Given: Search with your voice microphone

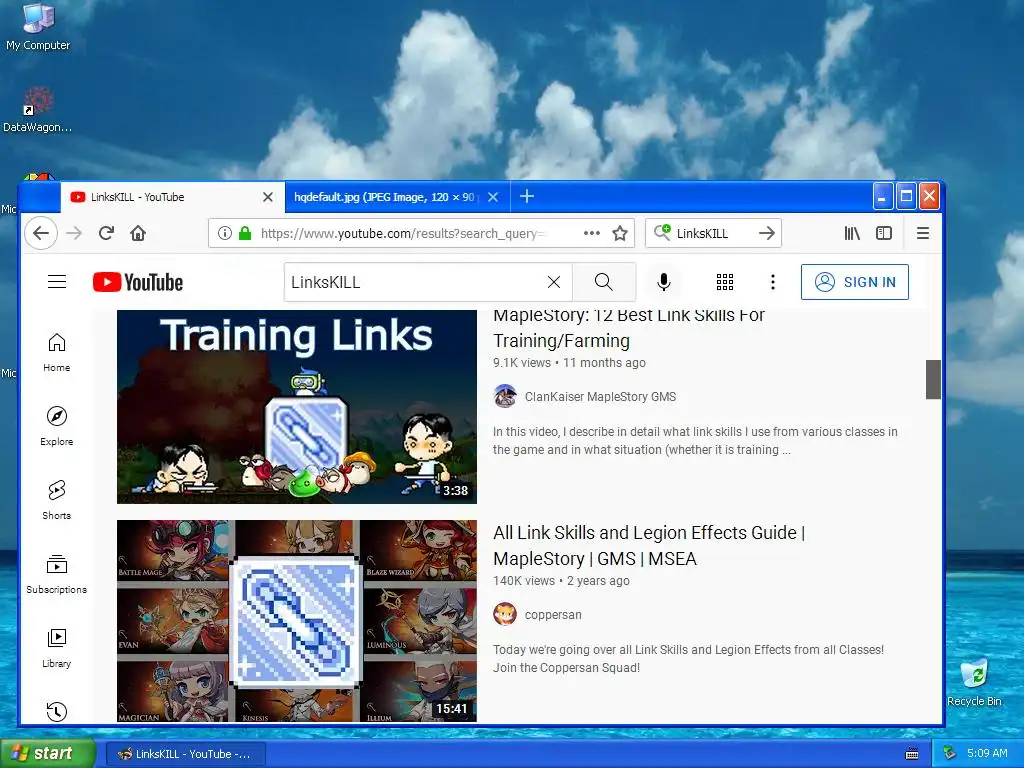Looking at the screenshot, I should (x=664, y=282).
